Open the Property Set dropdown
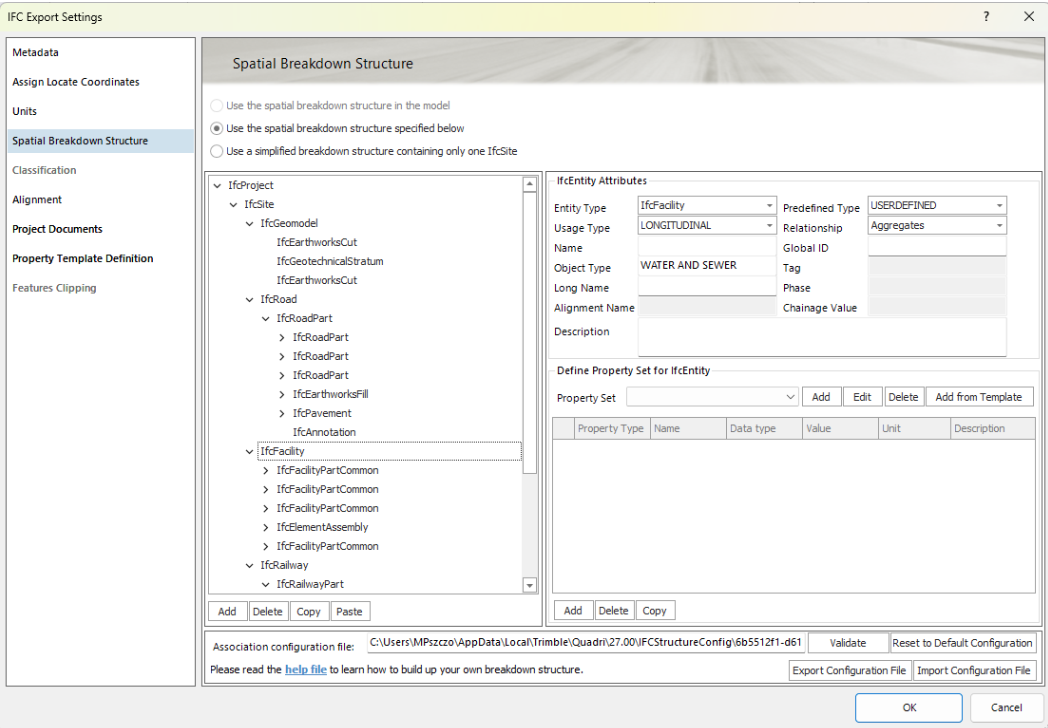The height and width of the screenshot is (728, 1048). click(790, 397)
